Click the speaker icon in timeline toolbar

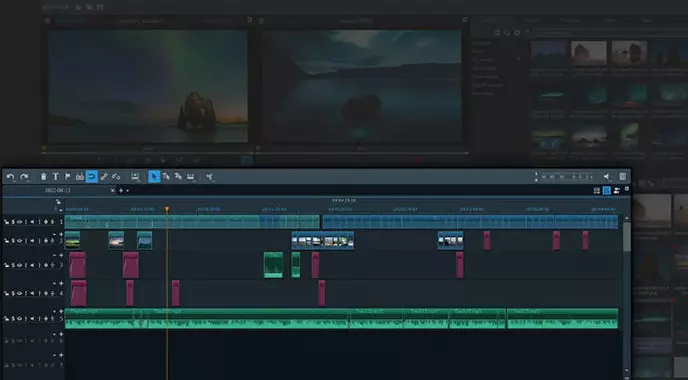coord(606,177)
